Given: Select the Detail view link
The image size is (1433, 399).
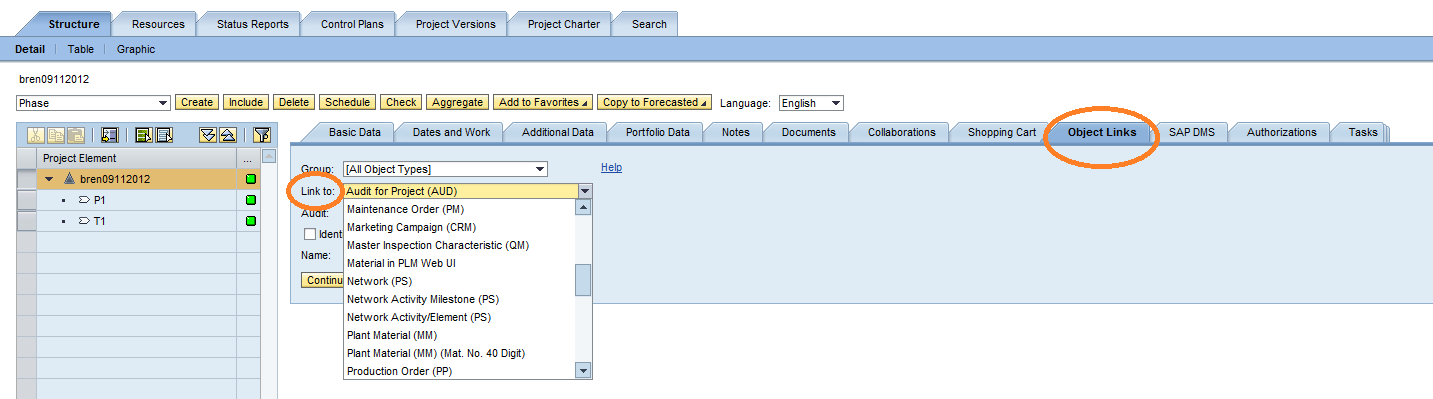Looking at the screenshot, I should [30, 49].
